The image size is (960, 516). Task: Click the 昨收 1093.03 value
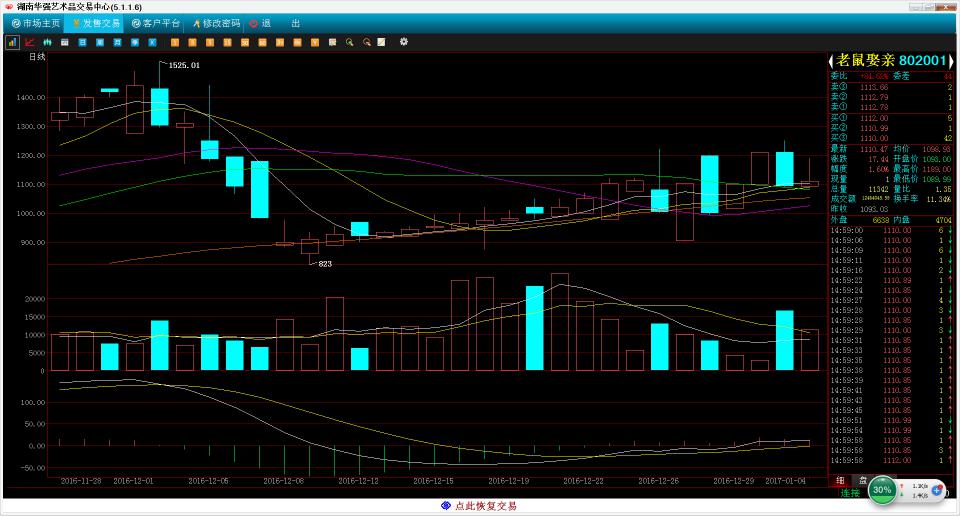(874, 209)
